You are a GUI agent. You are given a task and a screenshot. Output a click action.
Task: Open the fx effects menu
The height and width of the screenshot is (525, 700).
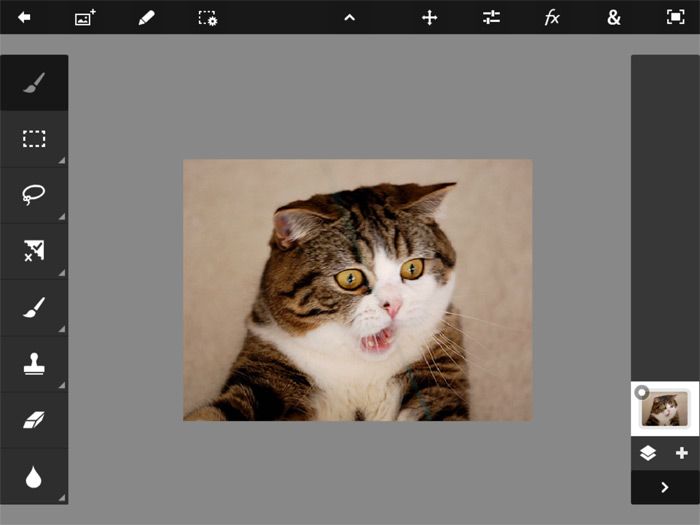pos(552,17)
